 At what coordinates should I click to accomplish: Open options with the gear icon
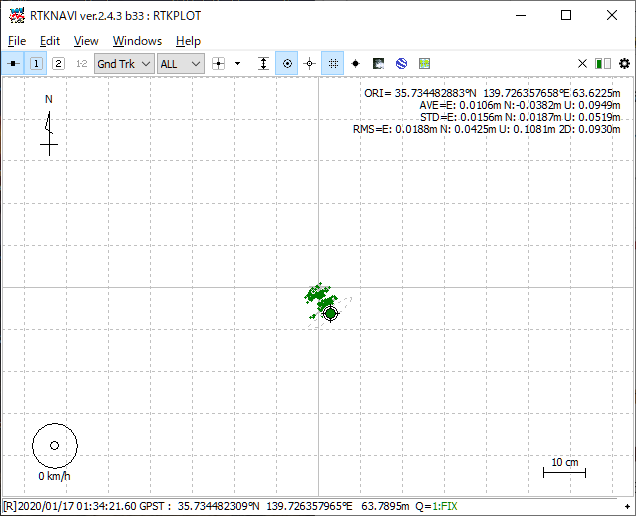point(624,63)
